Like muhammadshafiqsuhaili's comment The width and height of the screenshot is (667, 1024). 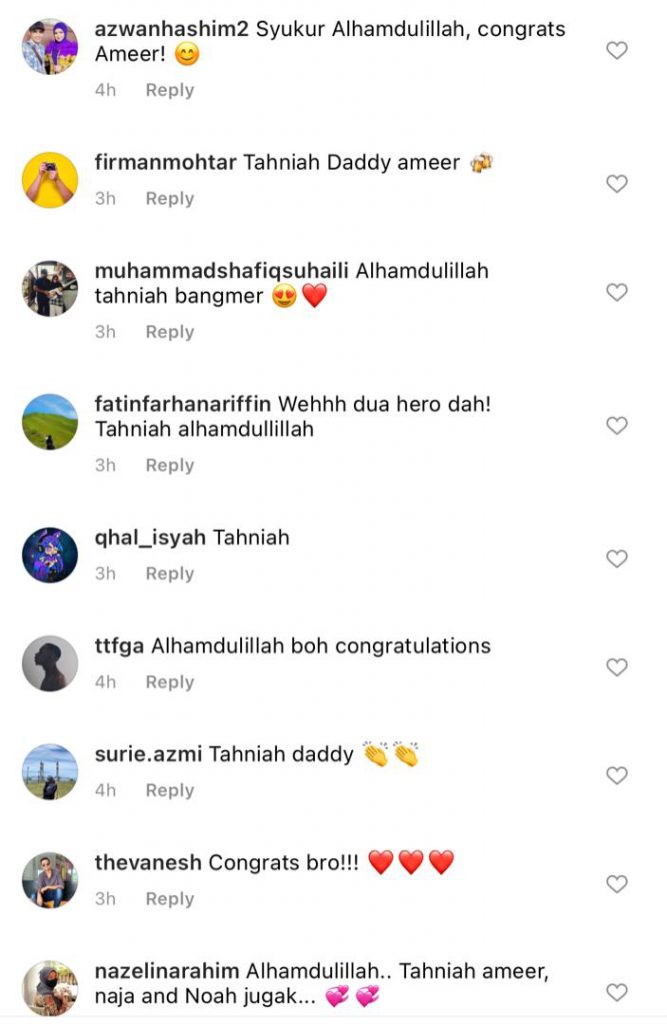point(617,292)
